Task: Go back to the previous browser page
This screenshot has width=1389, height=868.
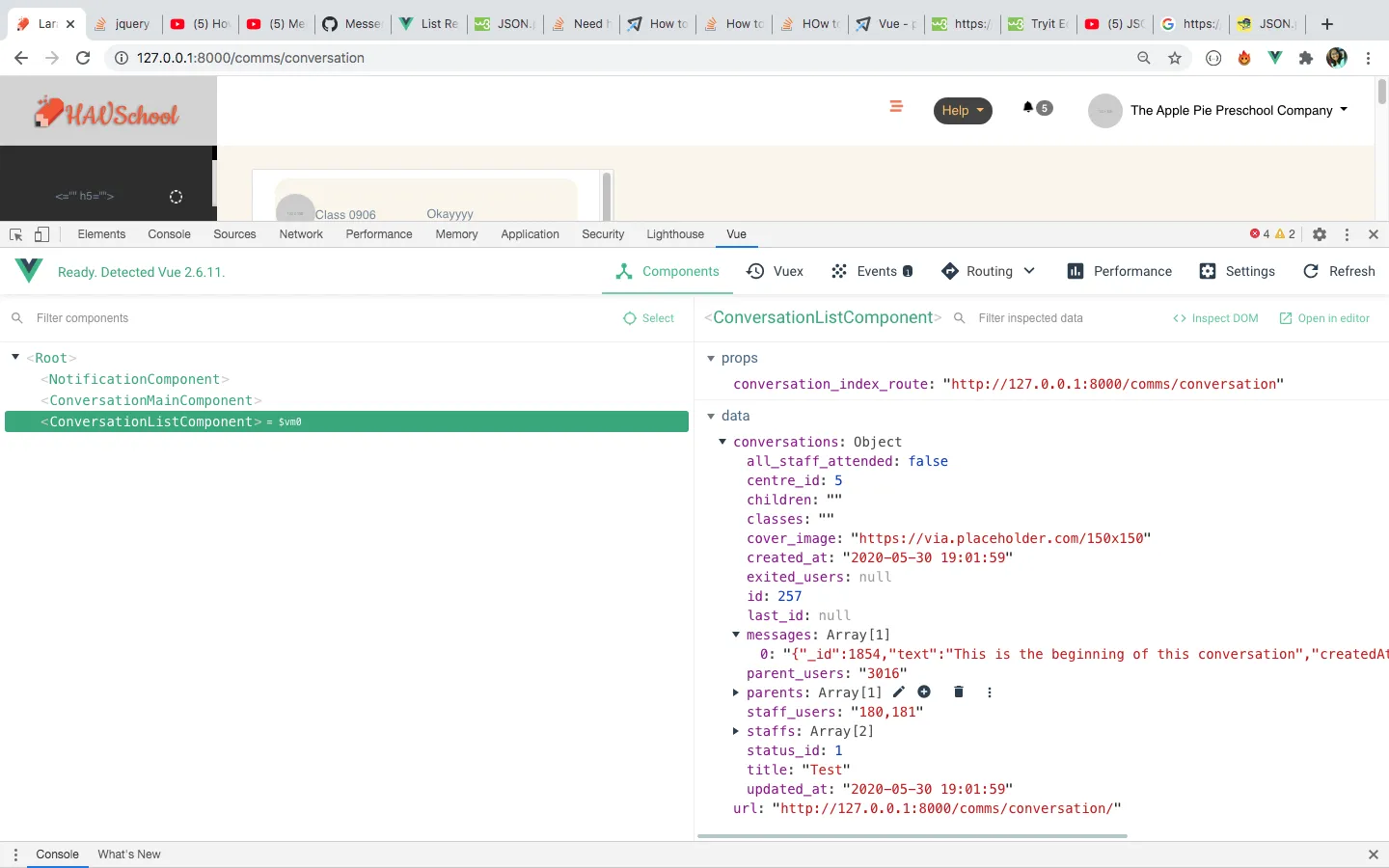Action: (x=21, y=58)
